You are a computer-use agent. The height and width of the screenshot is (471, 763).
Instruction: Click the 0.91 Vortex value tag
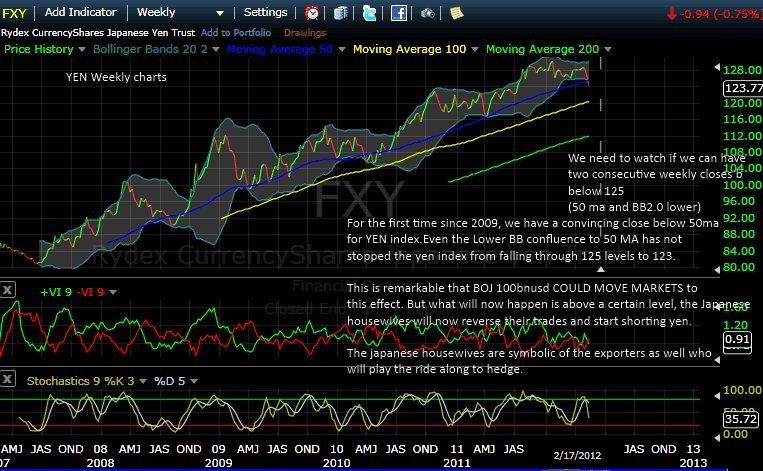click(737, 339)
